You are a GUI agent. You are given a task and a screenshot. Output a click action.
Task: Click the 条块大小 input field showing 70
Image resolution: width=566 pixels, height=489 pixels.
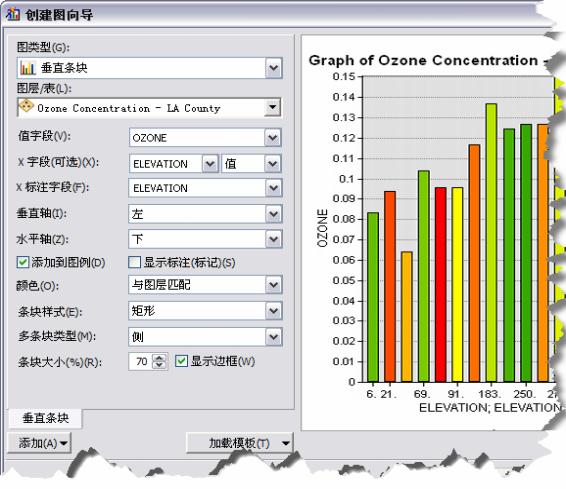coord(141,361)
